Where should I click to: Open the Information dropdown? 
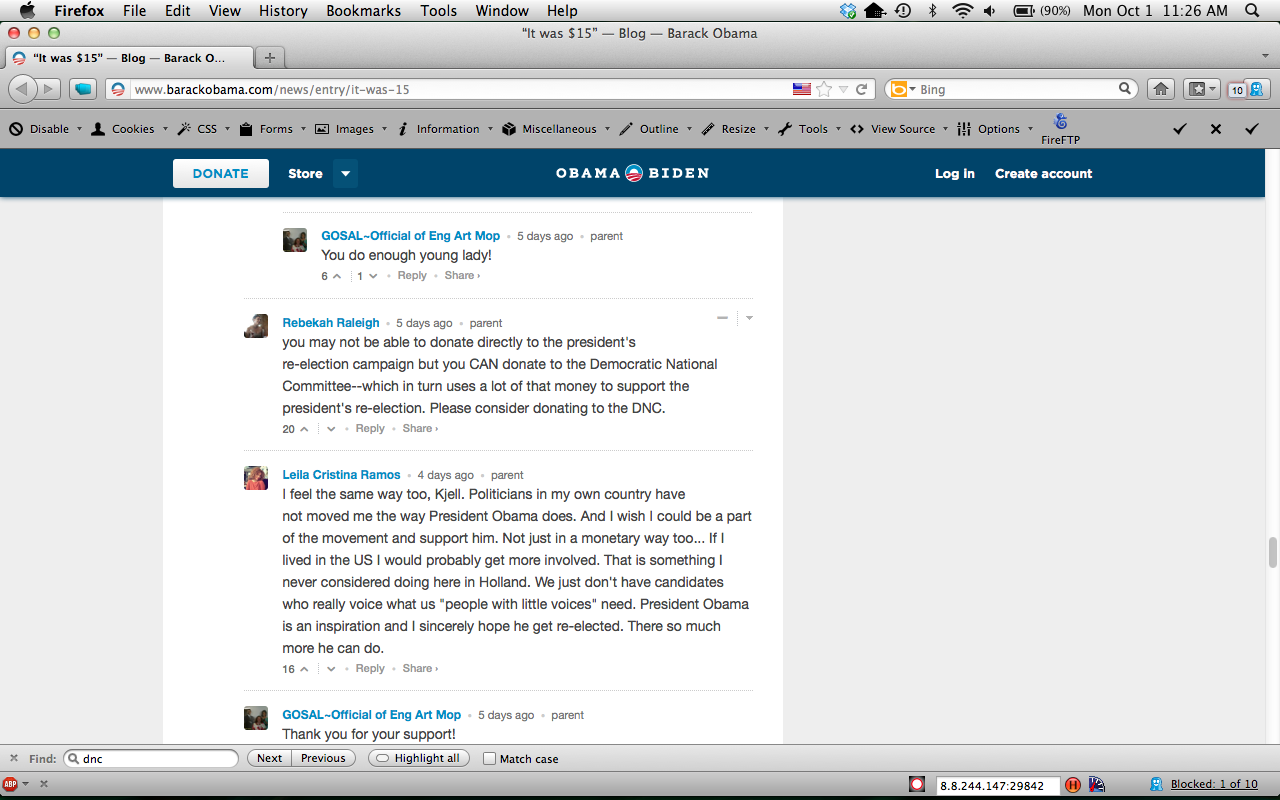tap(444, 129)
